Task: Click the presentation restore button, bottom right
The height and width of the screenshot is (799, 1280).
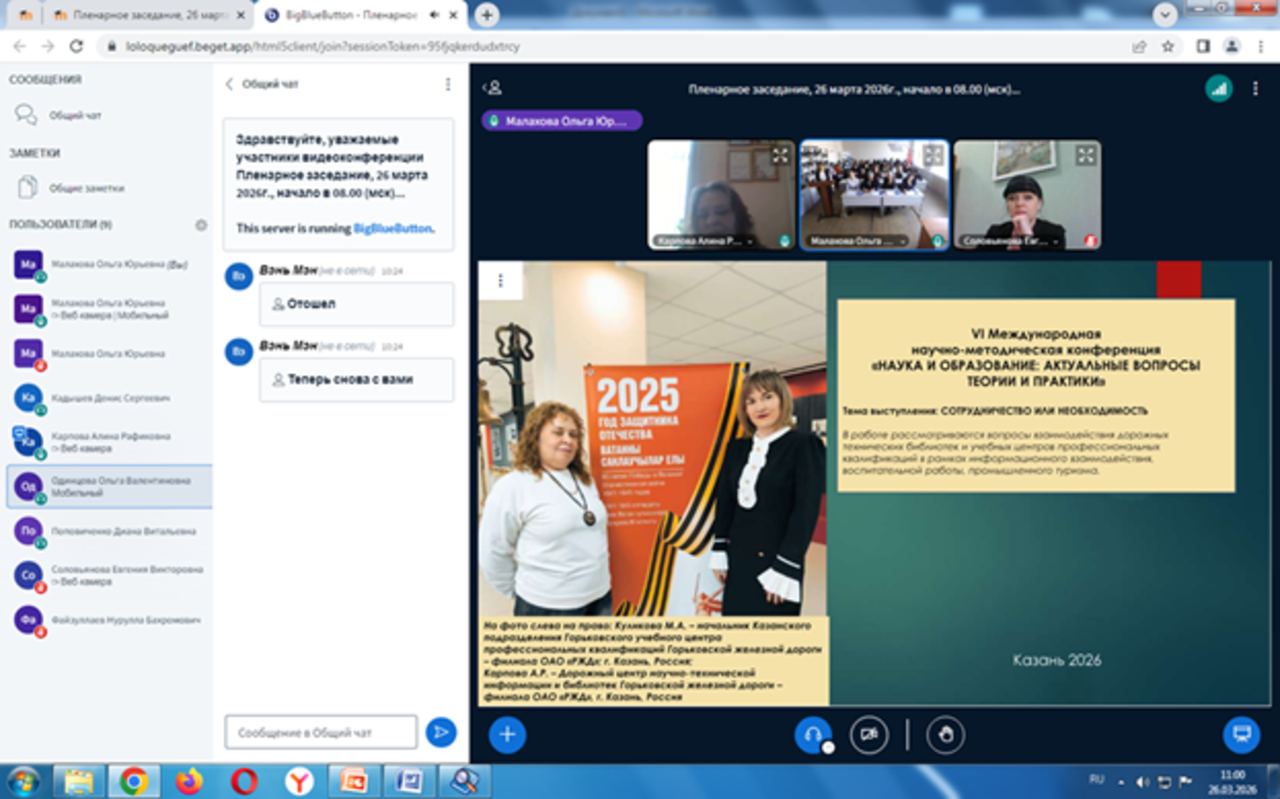Action: [x=1241, y=735]
